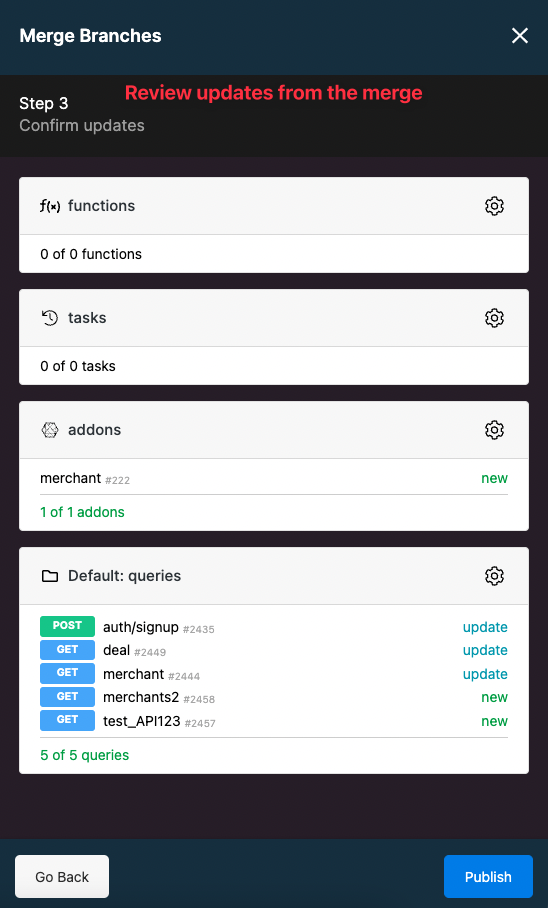Click the 1 of 1 addons summary
548x908 pixels.
(82, 512)
